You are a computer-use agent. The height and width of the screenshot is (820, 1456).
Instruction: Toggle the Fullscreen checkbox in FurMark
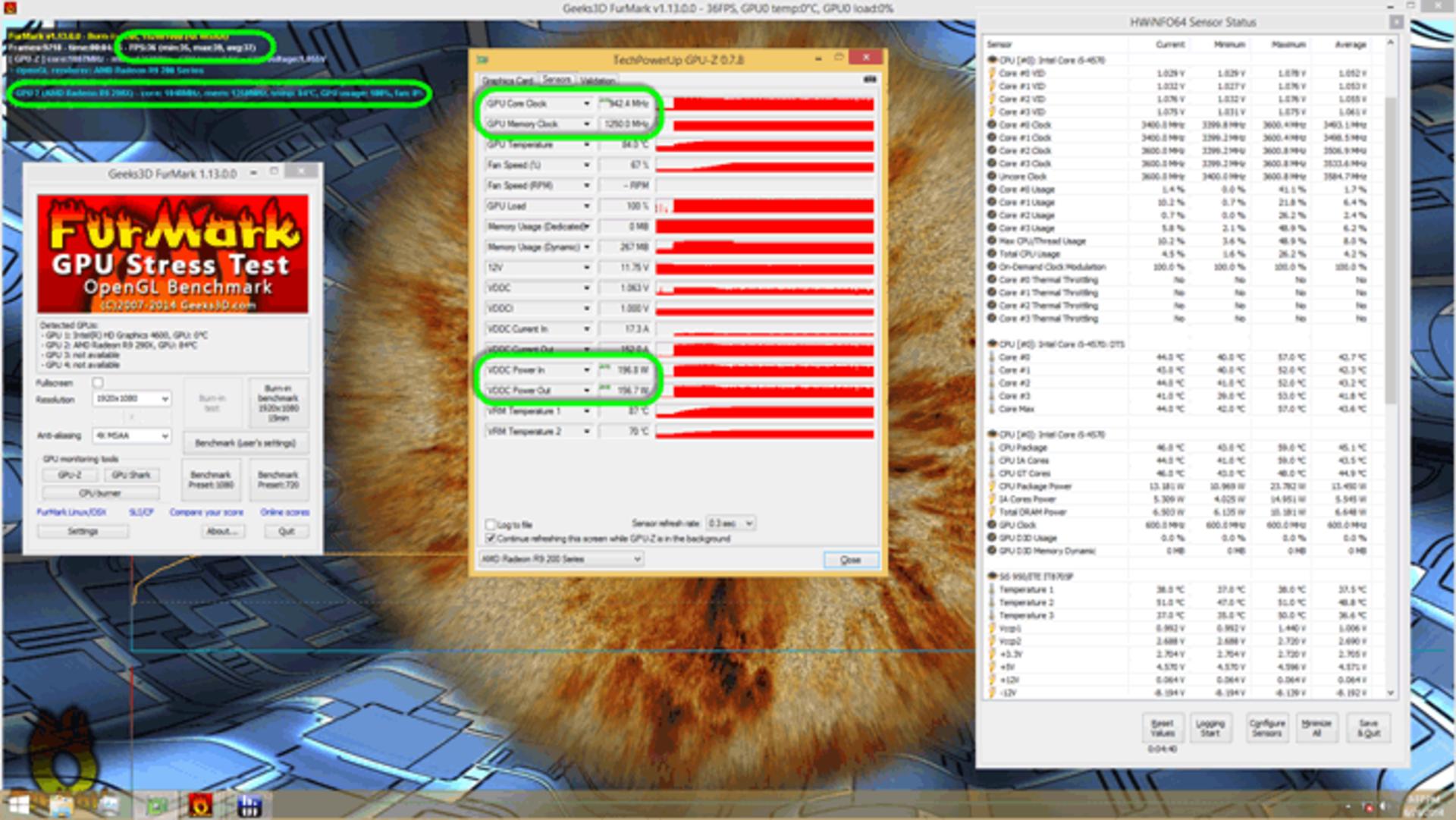98,382
